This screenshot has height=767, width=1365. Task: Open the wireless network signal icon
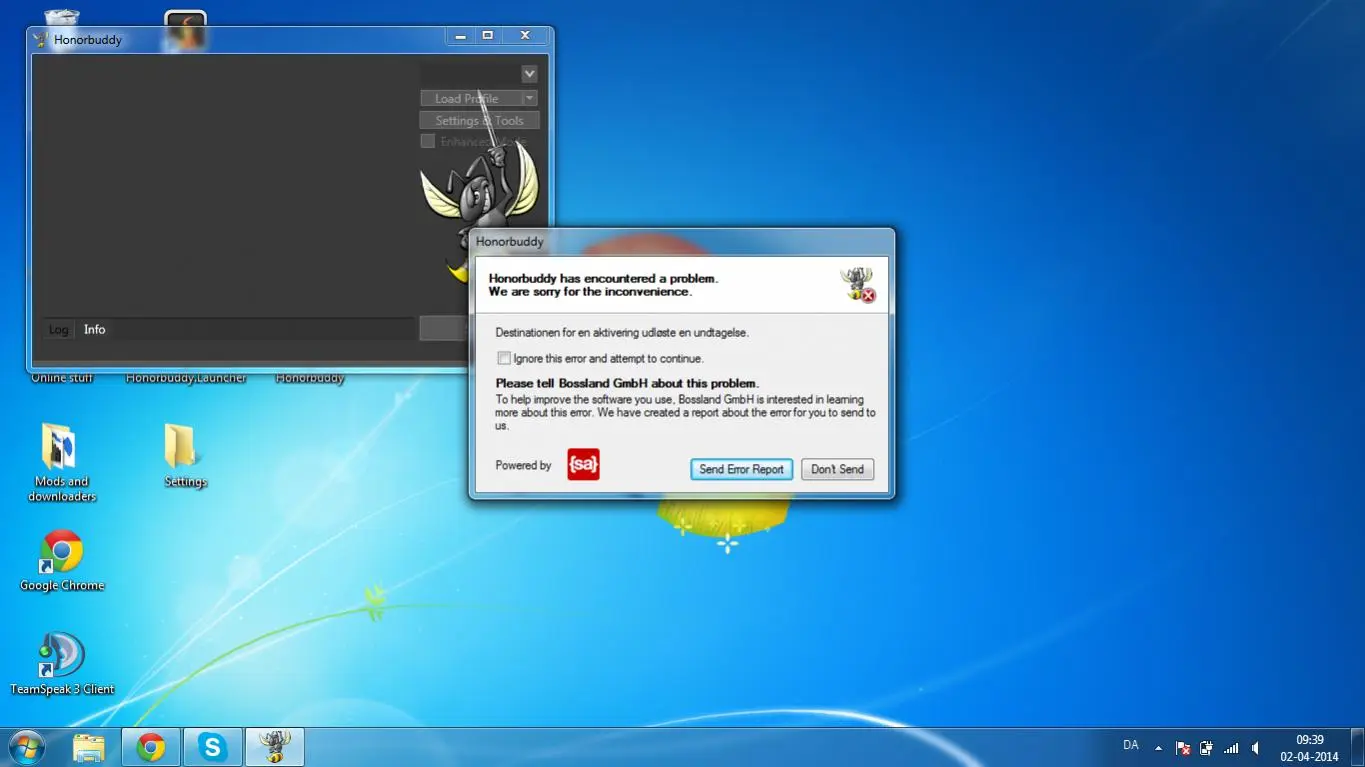[x=1231, y=747]
